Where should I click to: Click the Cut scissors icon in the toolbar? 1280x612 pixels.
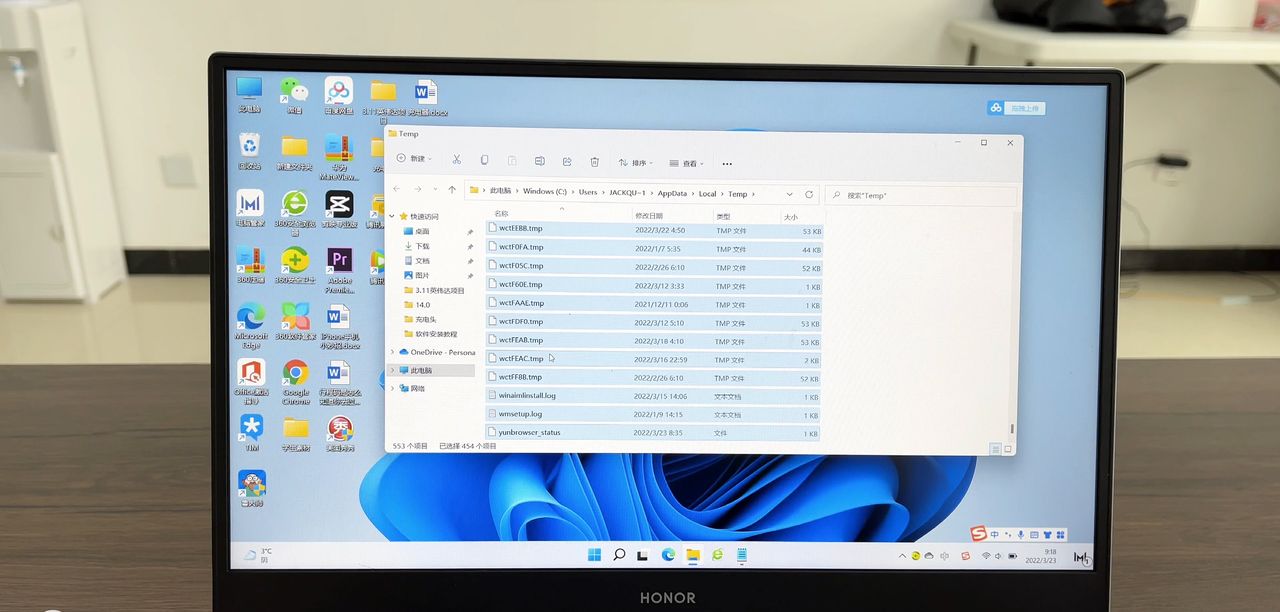tap(456, 160)
